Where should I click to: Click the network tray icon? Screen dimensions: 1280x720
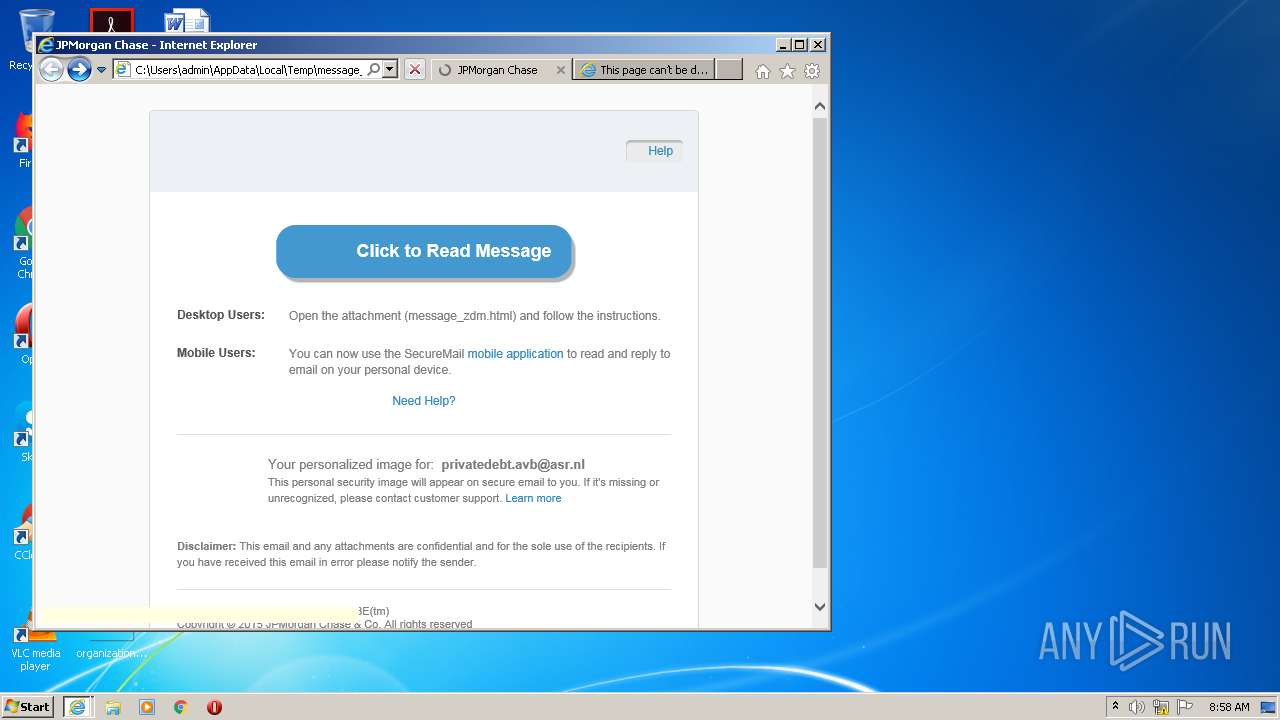[1161, 707]
